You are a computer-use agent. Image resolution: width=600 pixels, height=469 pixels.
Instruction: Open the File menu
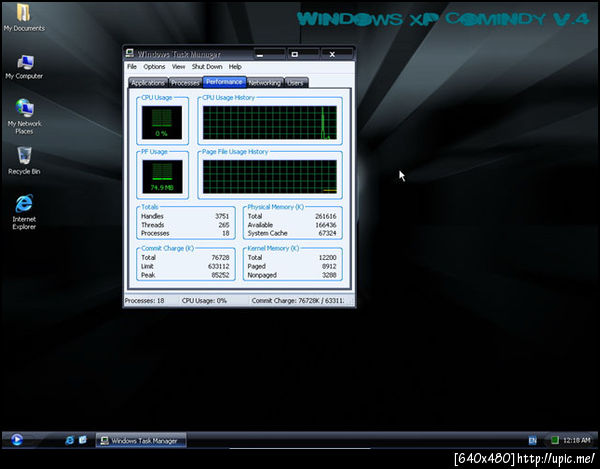[x=132, y=67]
